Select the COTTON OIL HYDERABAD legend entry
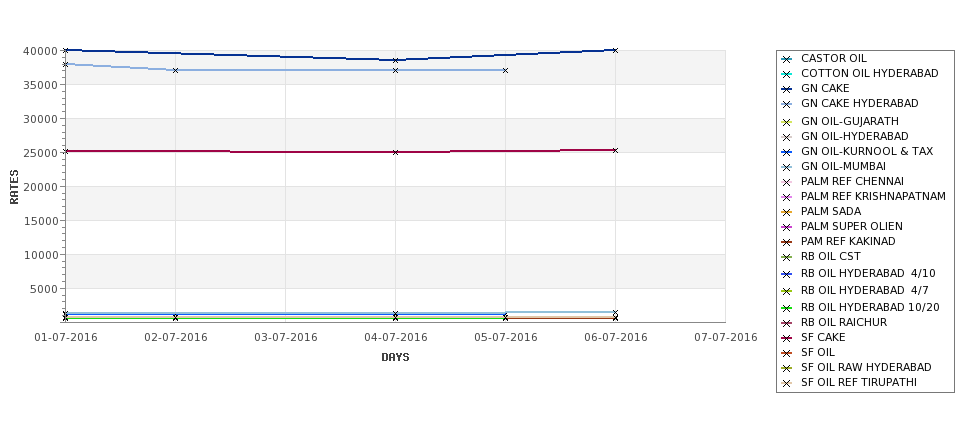 tap(869, 73)
